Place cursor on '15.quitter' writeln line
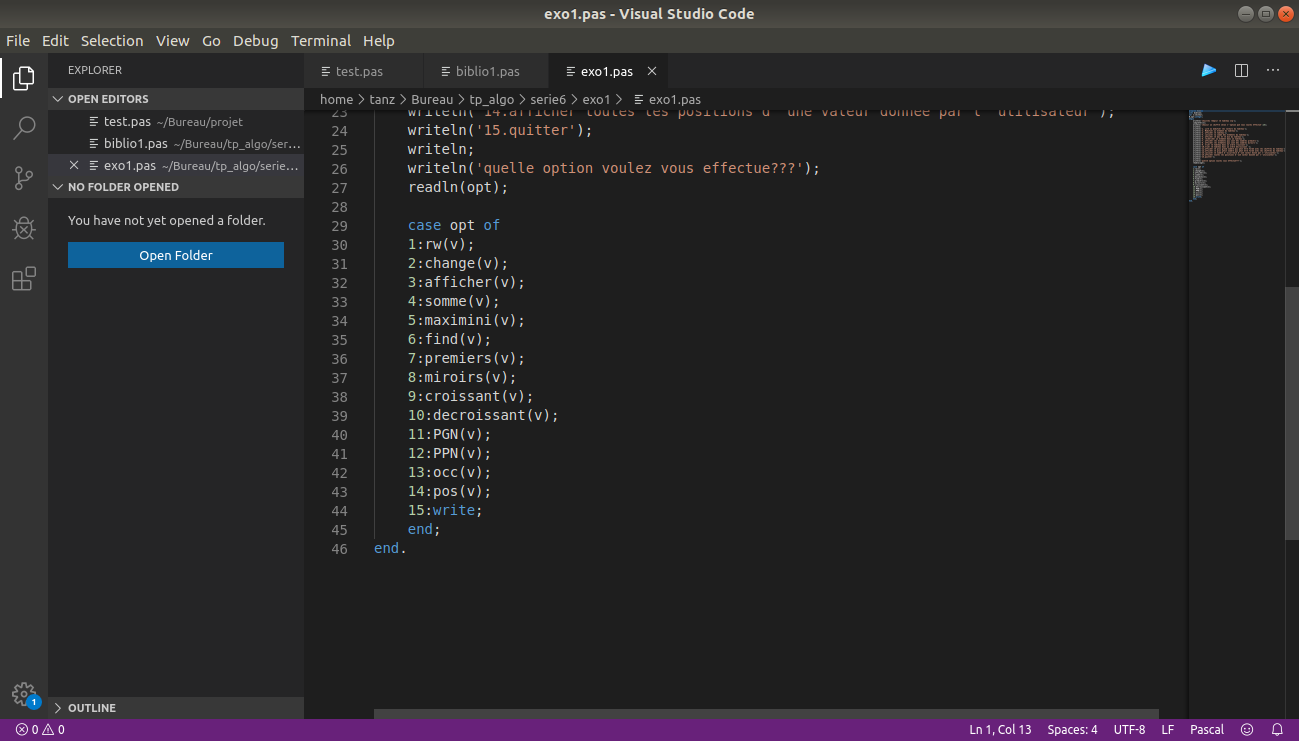 [x=500, y=131]
